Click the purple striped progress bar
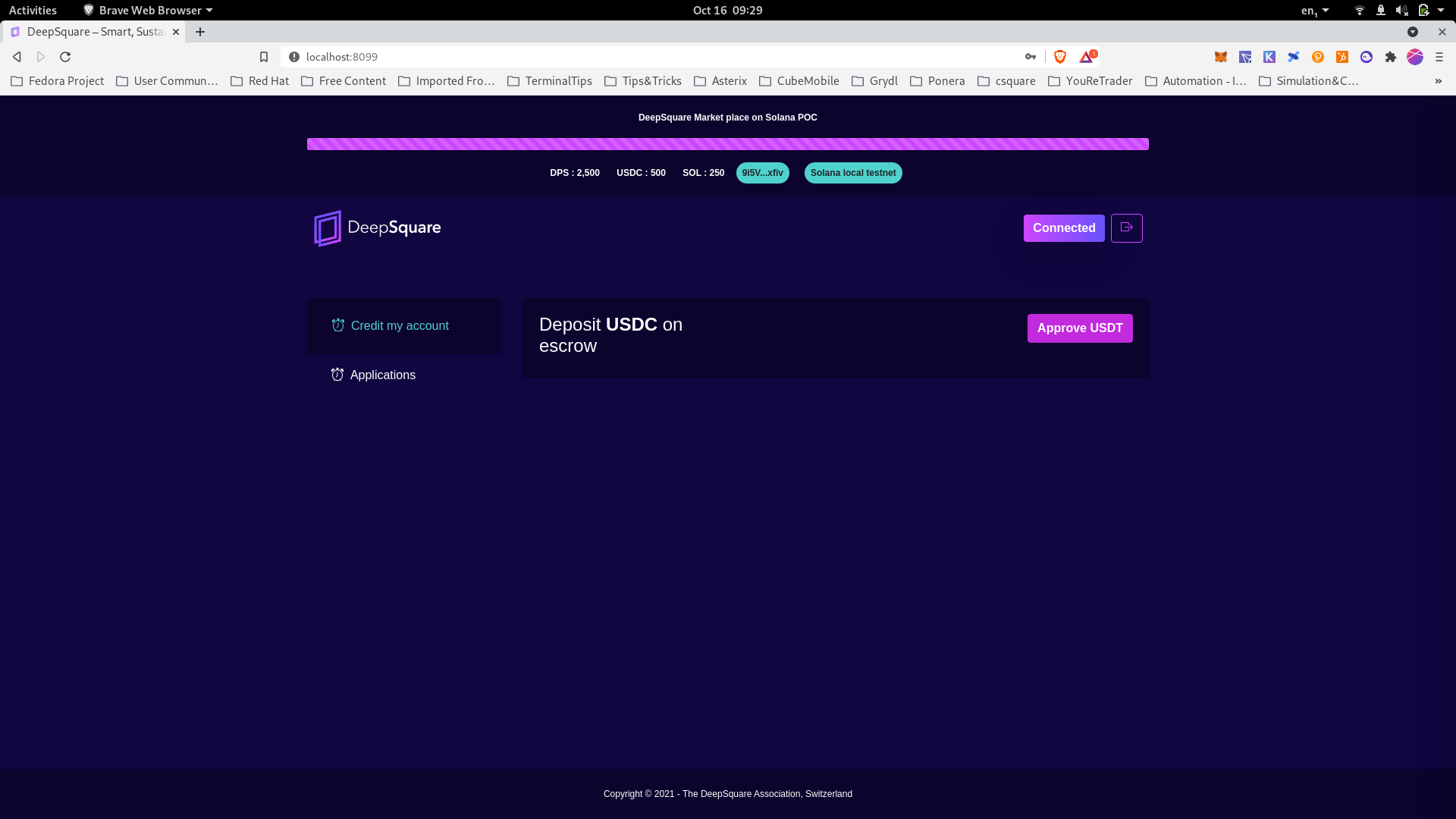 [x=727, y=144]
